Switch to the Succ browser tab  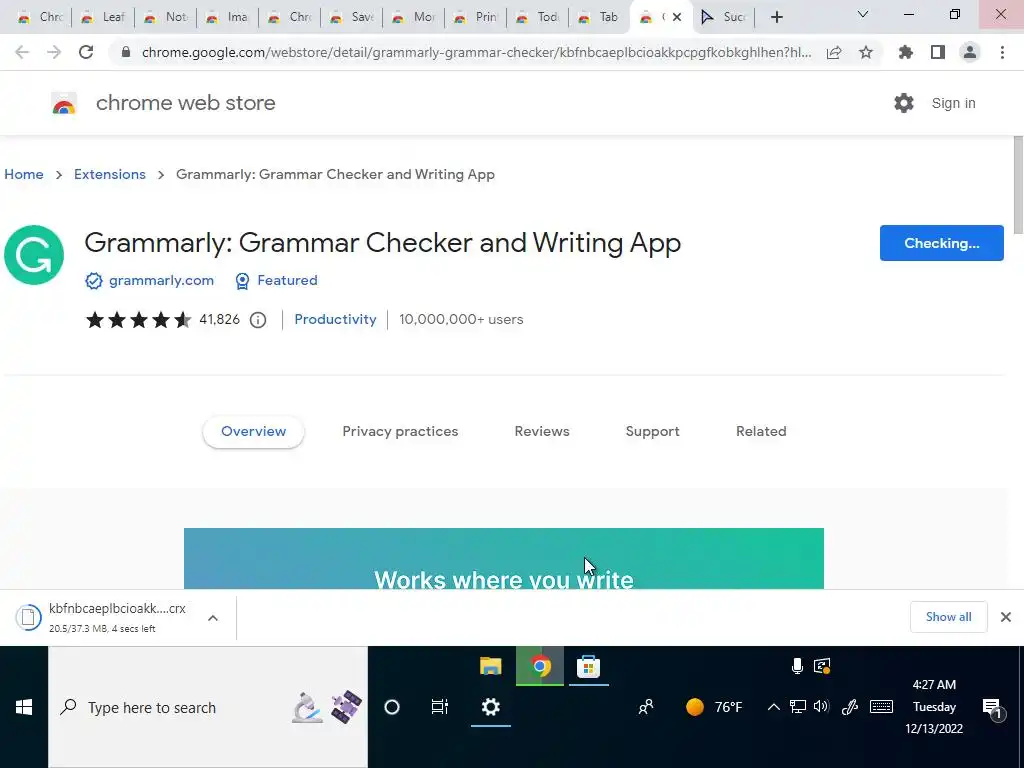724,17
